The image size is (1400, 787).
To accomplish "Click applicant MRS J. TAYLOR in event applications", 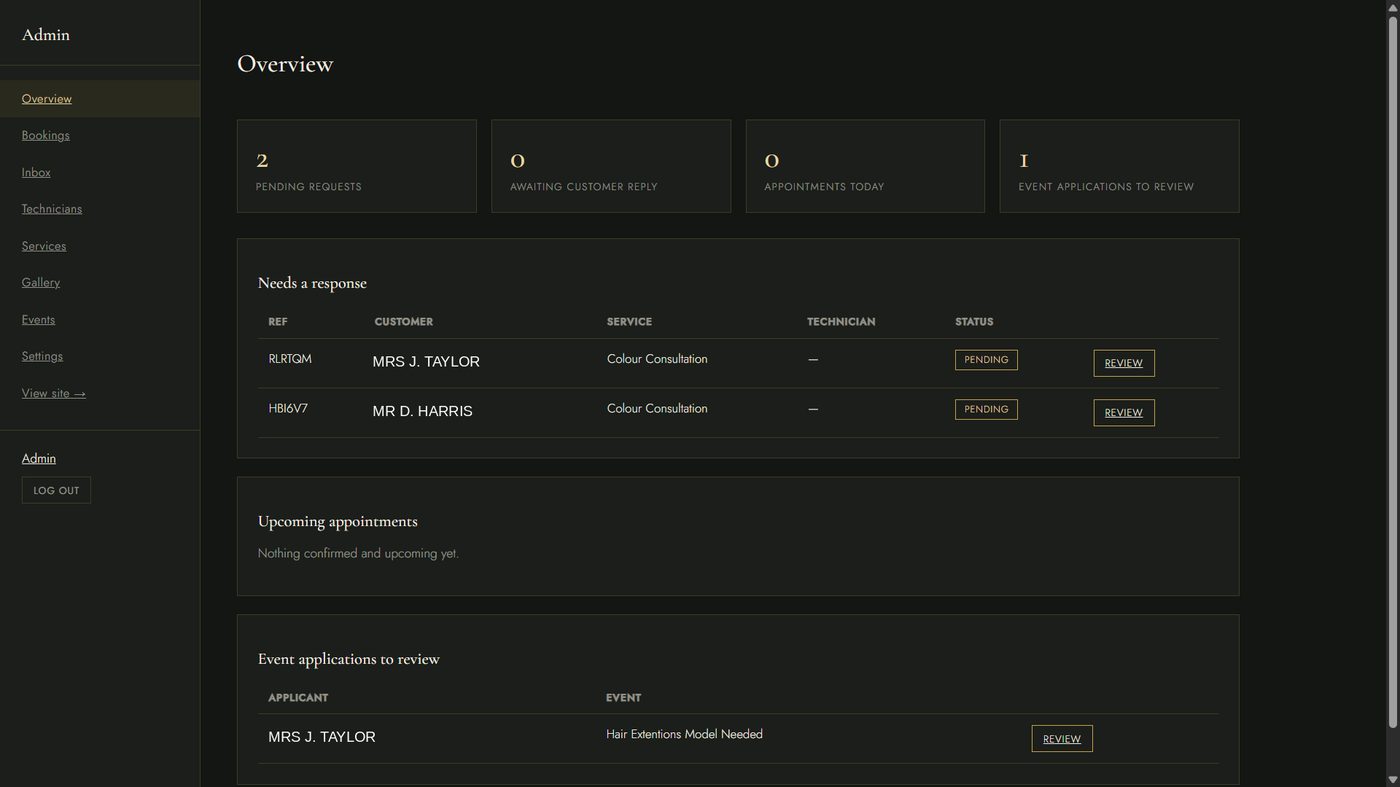I will point(322,737).
